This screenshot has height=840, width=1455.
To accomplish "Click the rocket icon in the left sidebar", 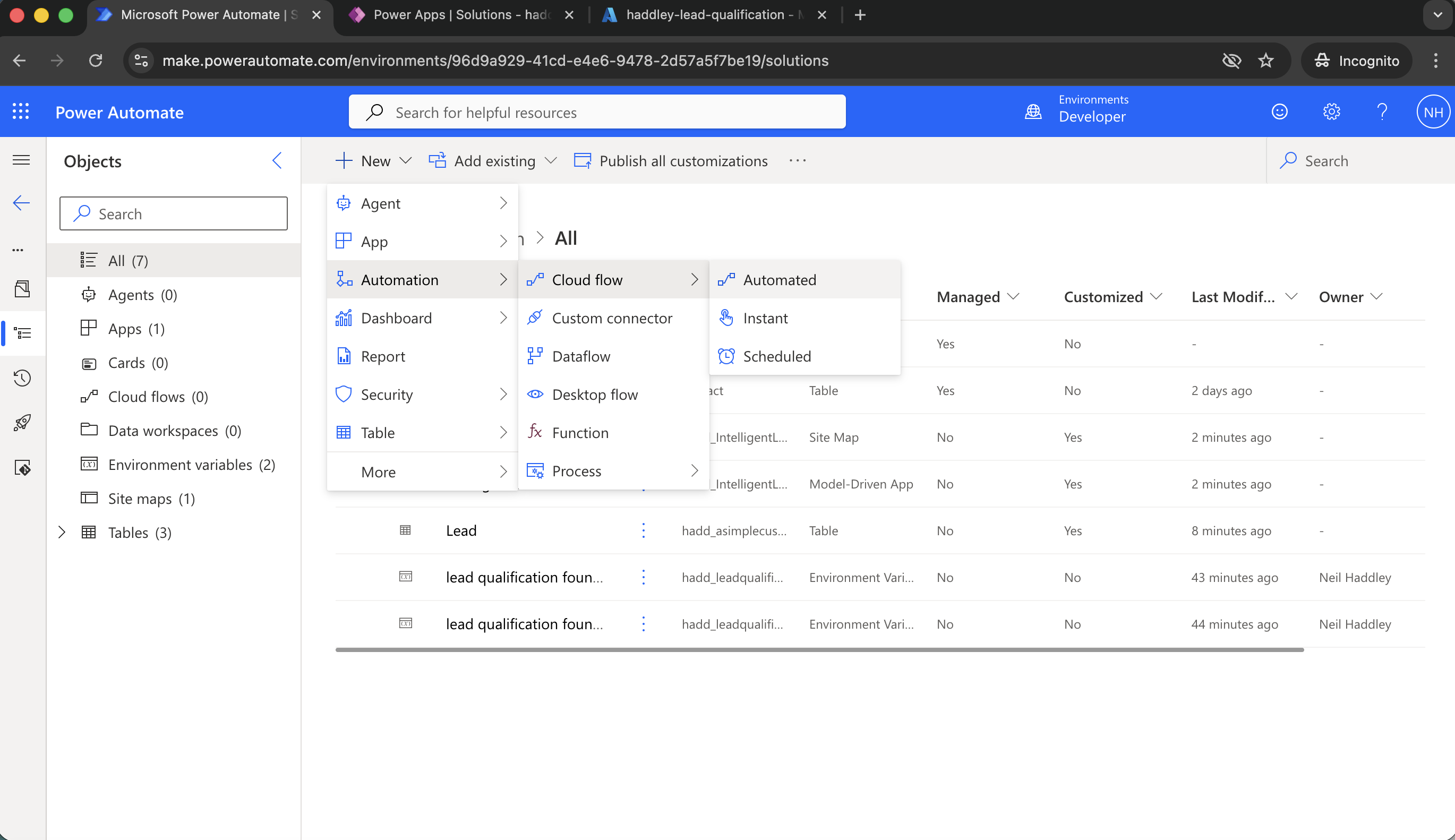I will pyautogui.click(x=22, y=423).
